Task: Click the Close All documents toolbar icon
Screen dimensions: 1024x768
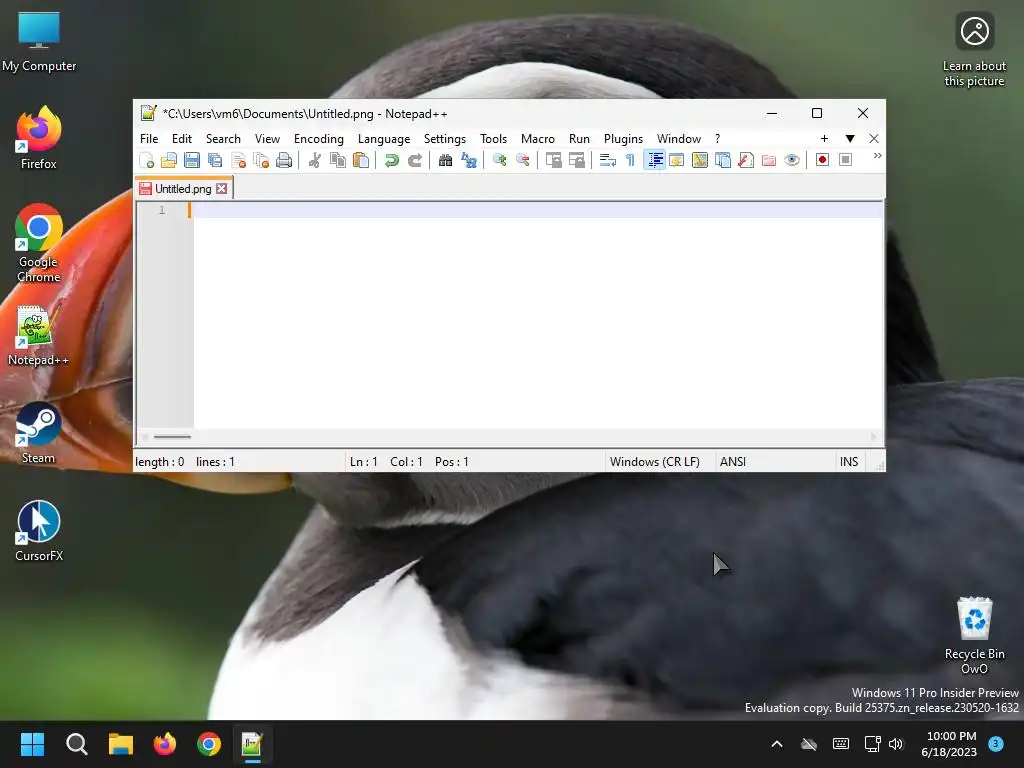Action: tap(261, 160)
